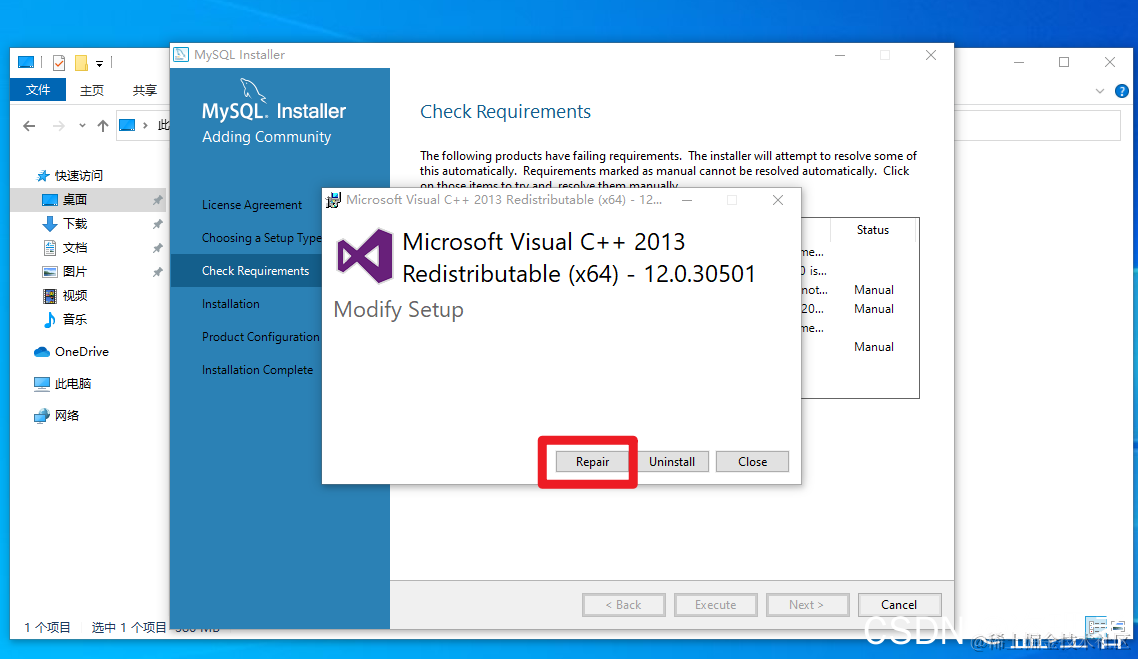This screenshot has height=659, width=1138.
Task: Open the 共享 ribbon tab in File Explorer
Action: click(x=144, y=90)
